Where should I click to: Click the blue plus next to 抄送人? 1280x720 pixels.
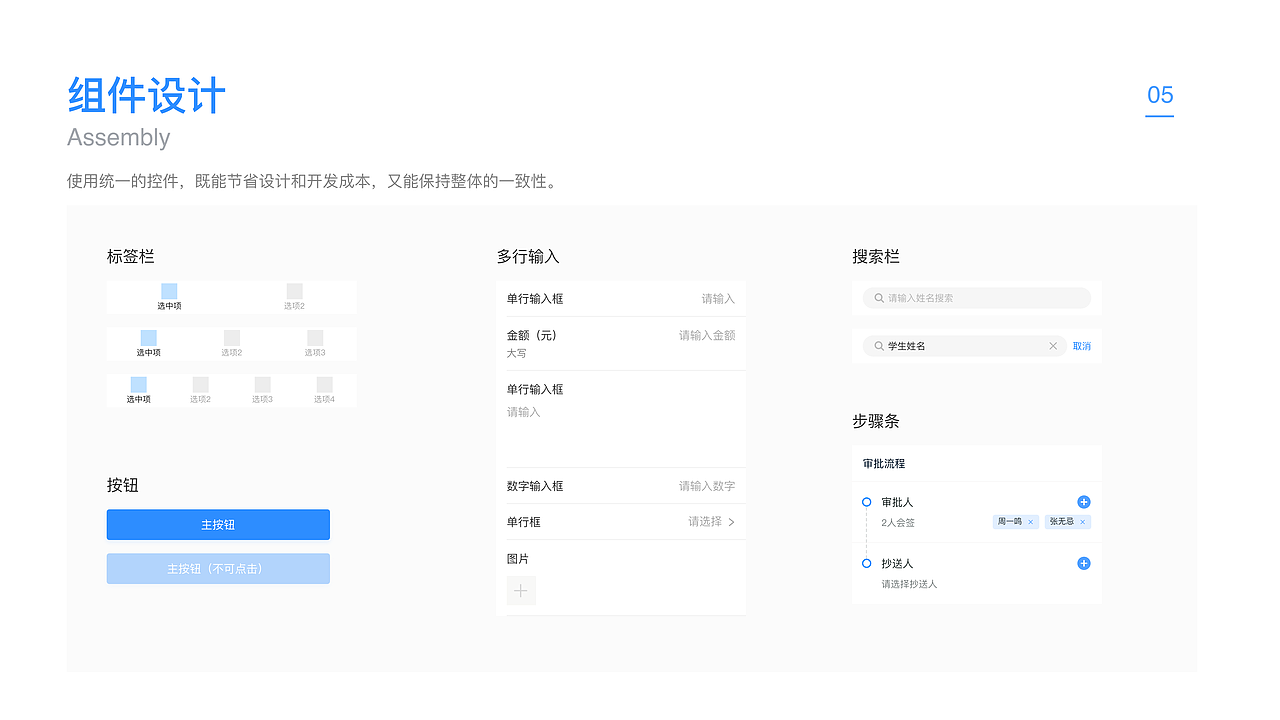1083,563
